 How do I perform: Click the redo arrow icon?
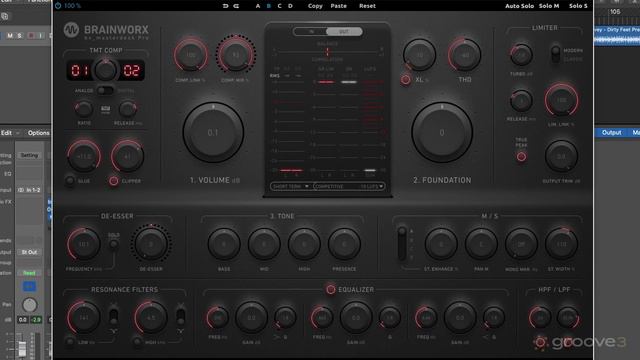pyautogui.click(x=236, y=6)
